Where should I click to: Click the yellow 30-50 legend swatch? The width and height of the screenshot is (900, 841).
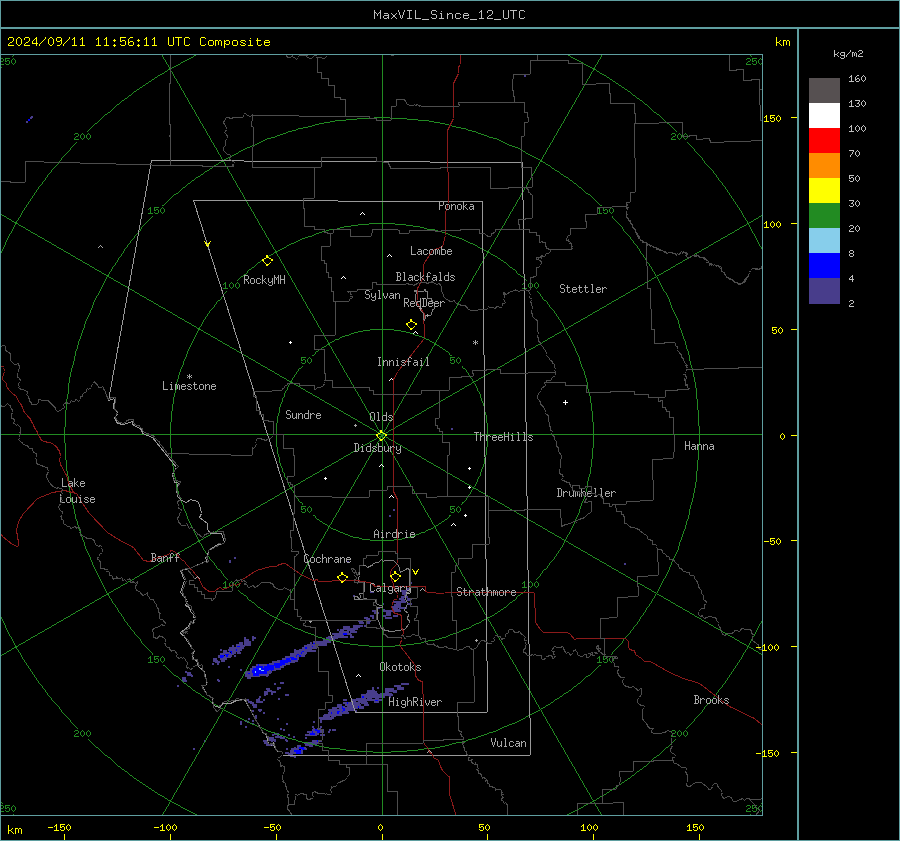click(824, 191)
